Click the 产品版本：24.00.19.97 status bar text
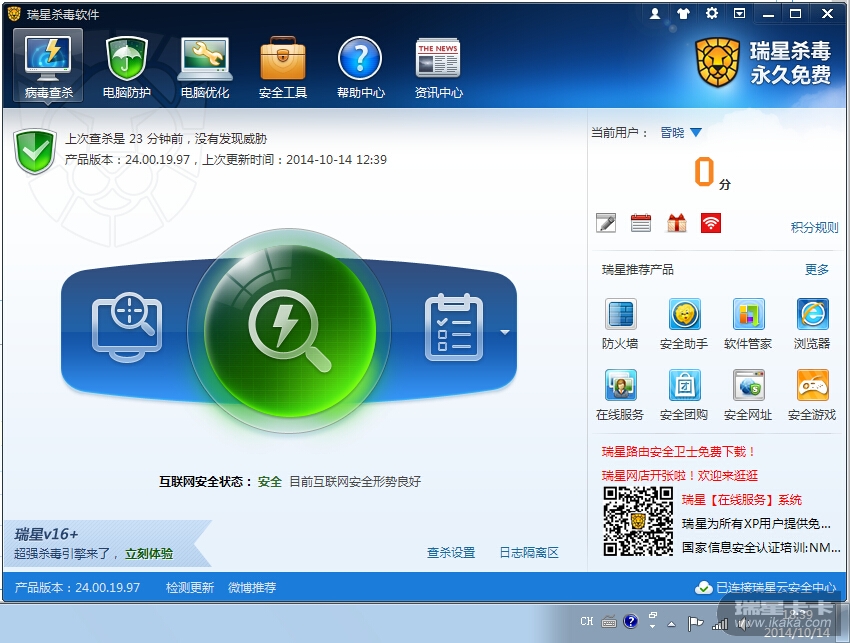The width and height of the screenshot is (850, 643). (x=77, y=588)
